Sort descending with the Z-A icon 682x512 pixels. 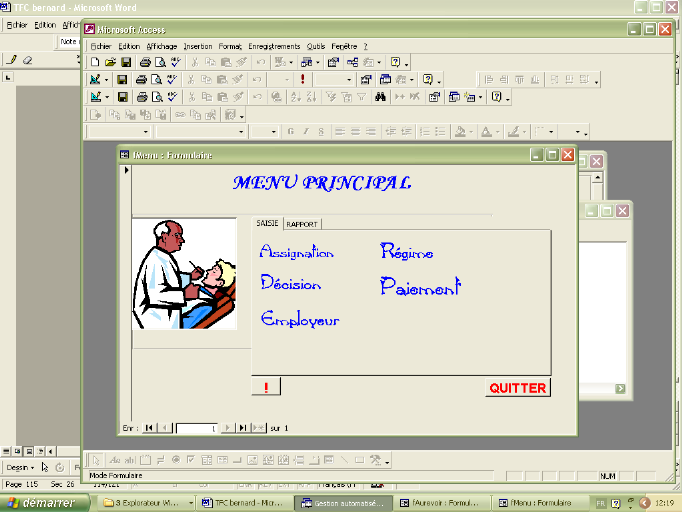tap(311, 97)
